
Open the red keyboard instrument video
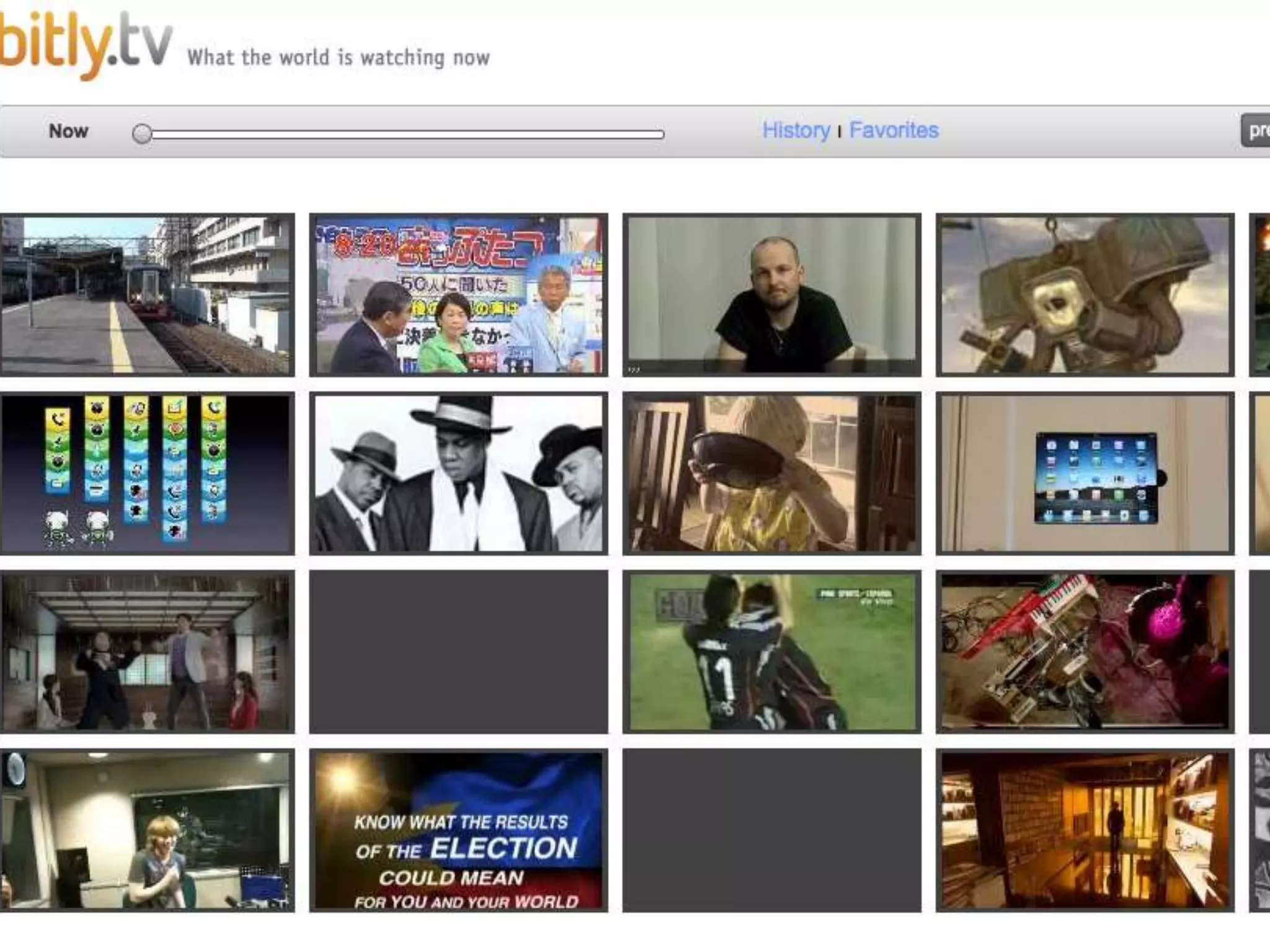[x=1085, y=652]
